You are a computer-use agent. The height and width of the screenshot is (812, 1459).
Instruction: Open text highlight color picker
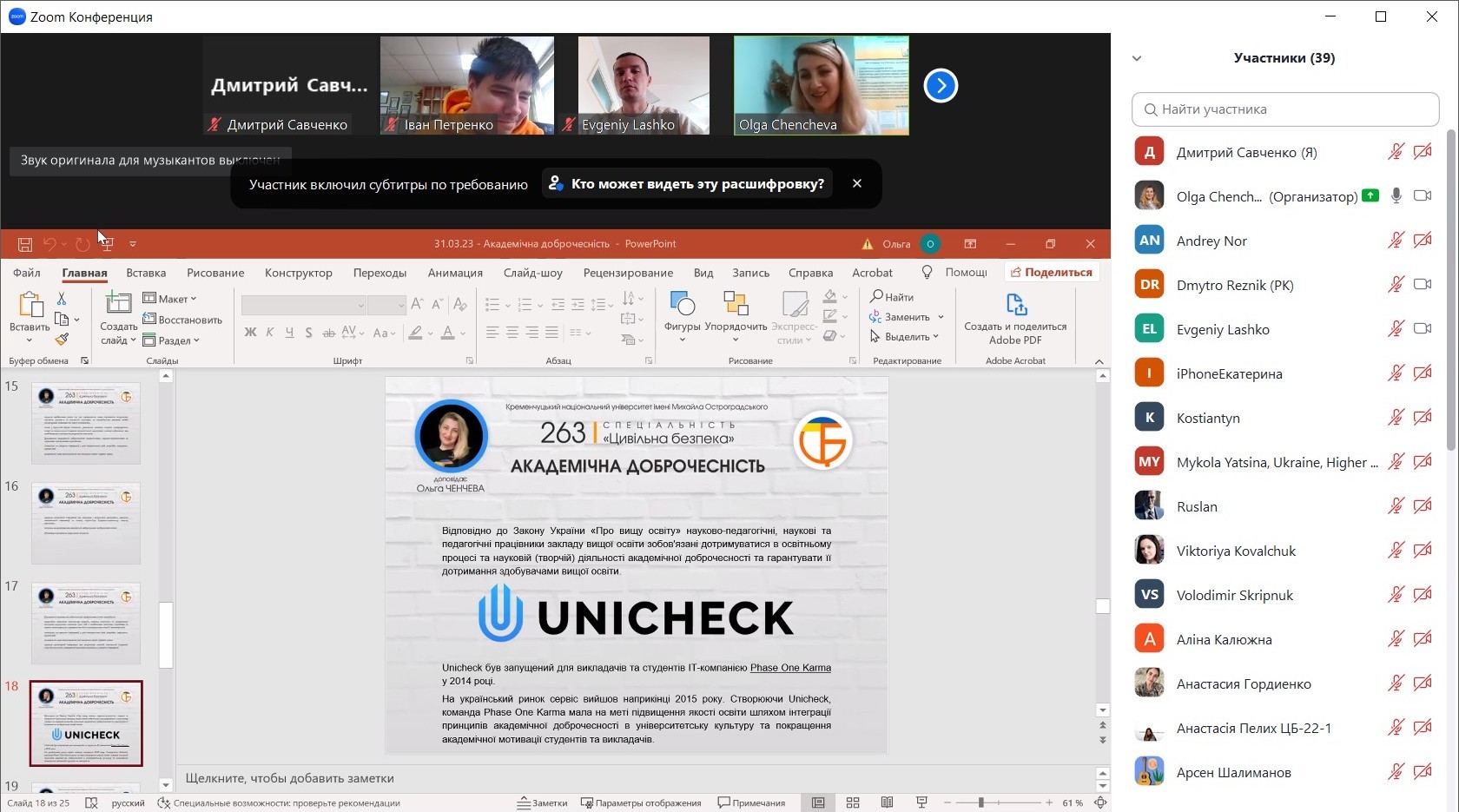pos(416,333)
